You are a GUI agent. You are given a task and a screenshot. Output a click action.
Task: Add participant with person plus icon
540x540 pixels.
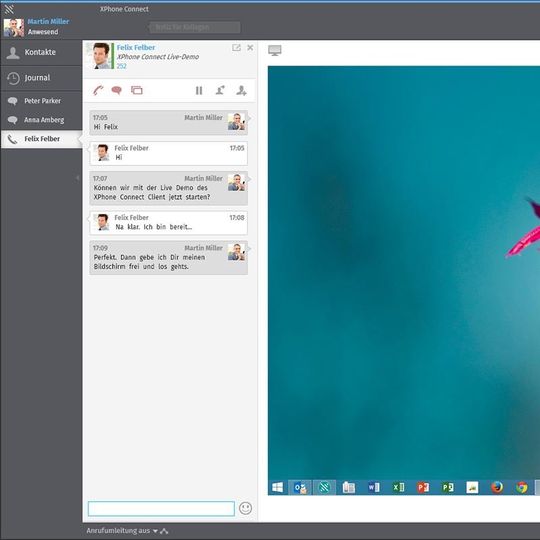click(x=241, y=91)
